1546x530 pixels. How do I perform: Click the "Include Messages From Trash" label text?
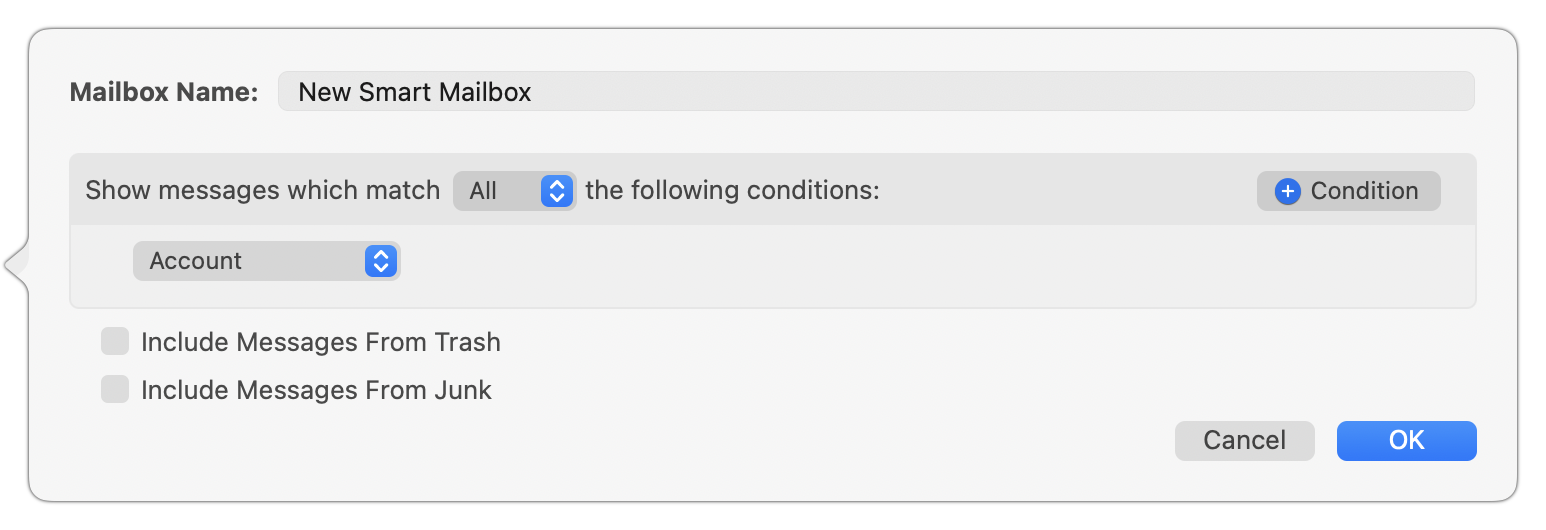click(320, 342)
